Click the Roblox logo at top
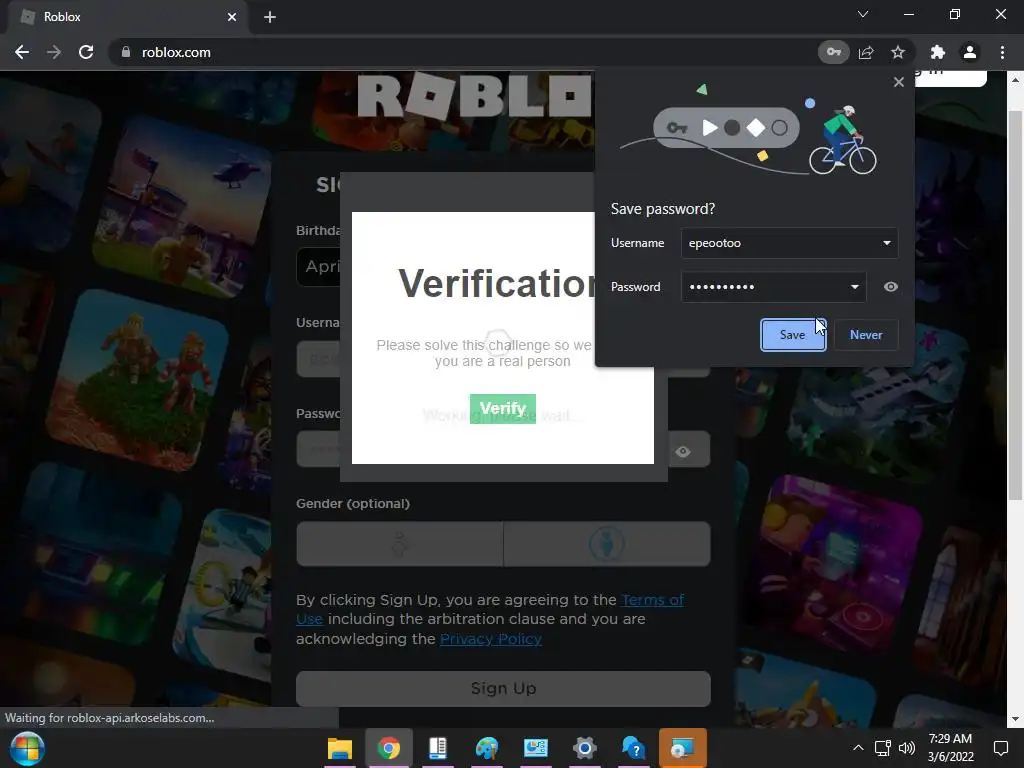The height and width of the screenshot is (768, 1024). click(475, 96)
